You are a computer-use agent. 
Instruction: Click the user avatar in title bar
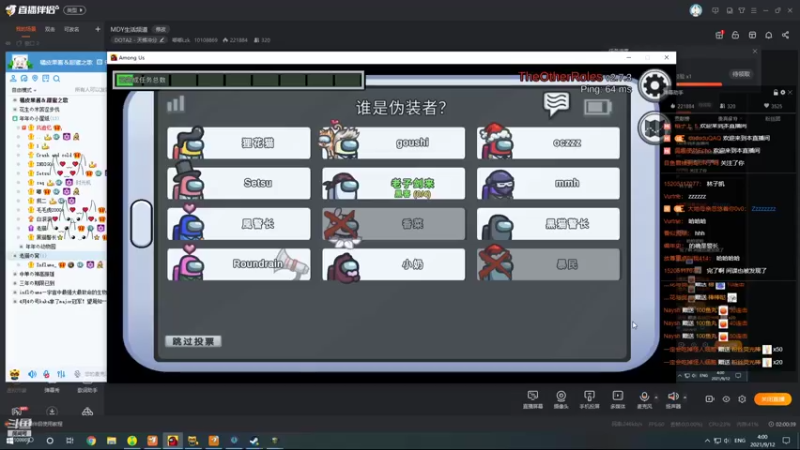695,10
